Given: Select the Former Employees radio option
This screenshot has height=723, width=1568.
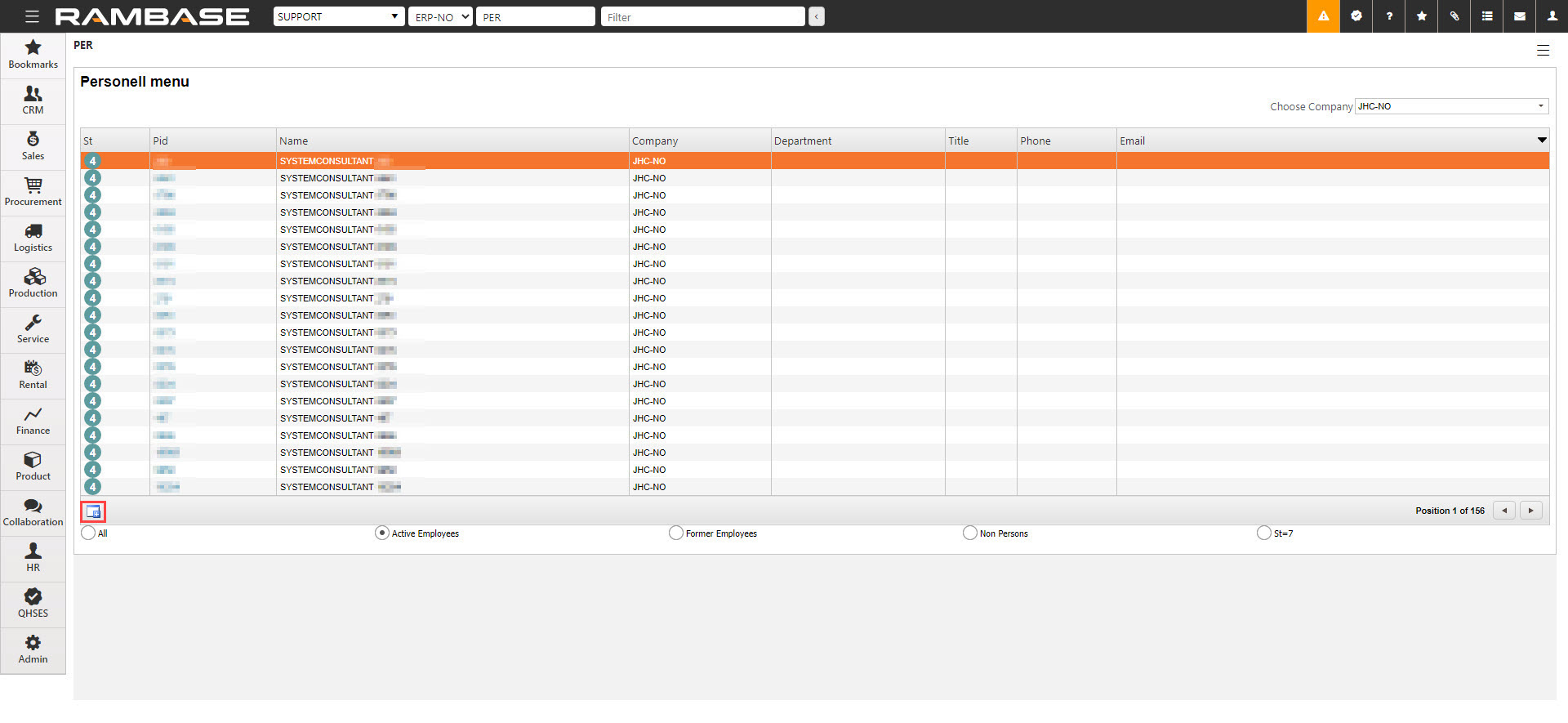Looking at the screenshot, I should (x=675, y=533).
